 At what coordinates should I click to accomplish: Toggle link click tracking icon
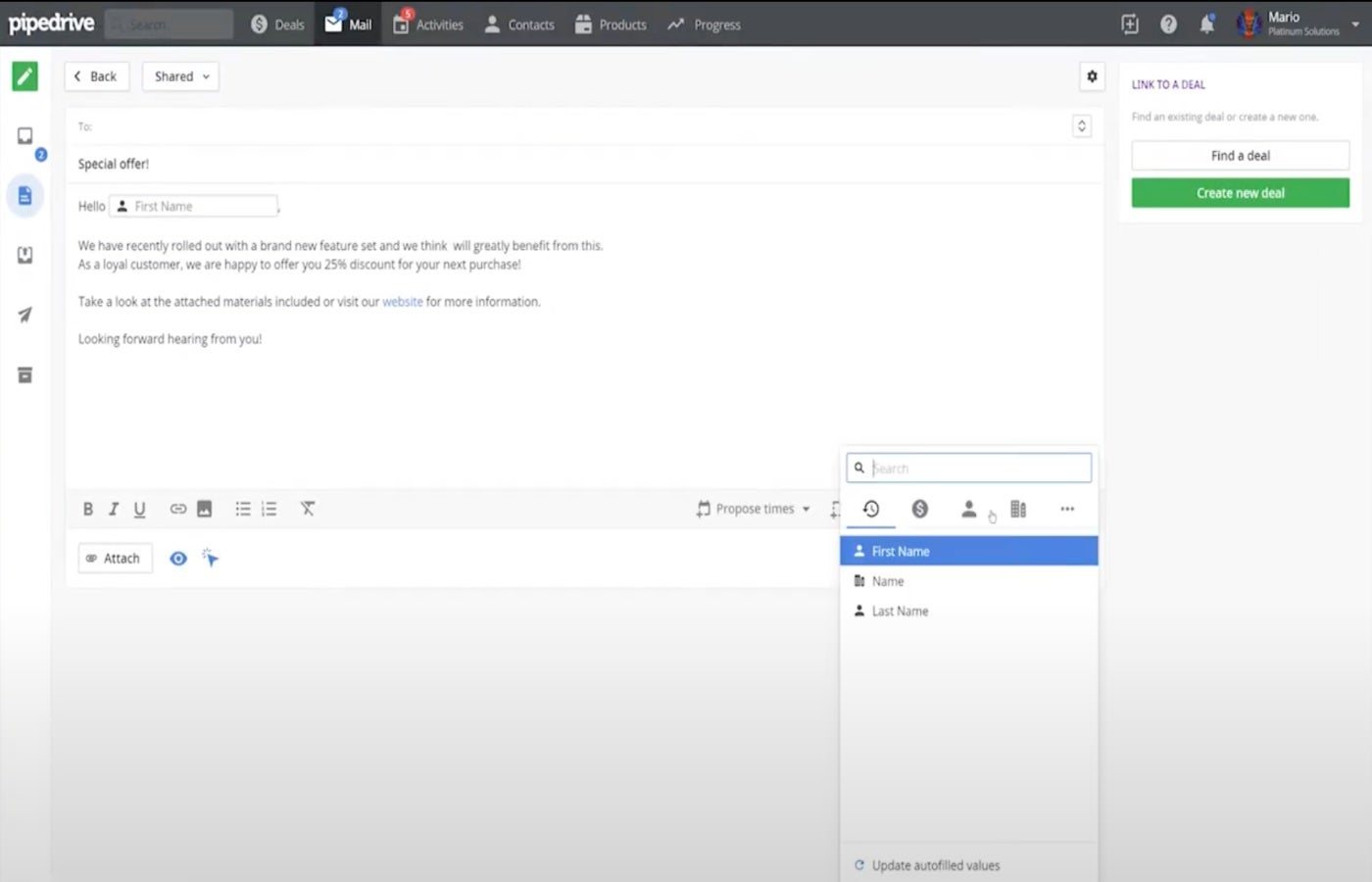coord(211,558)
